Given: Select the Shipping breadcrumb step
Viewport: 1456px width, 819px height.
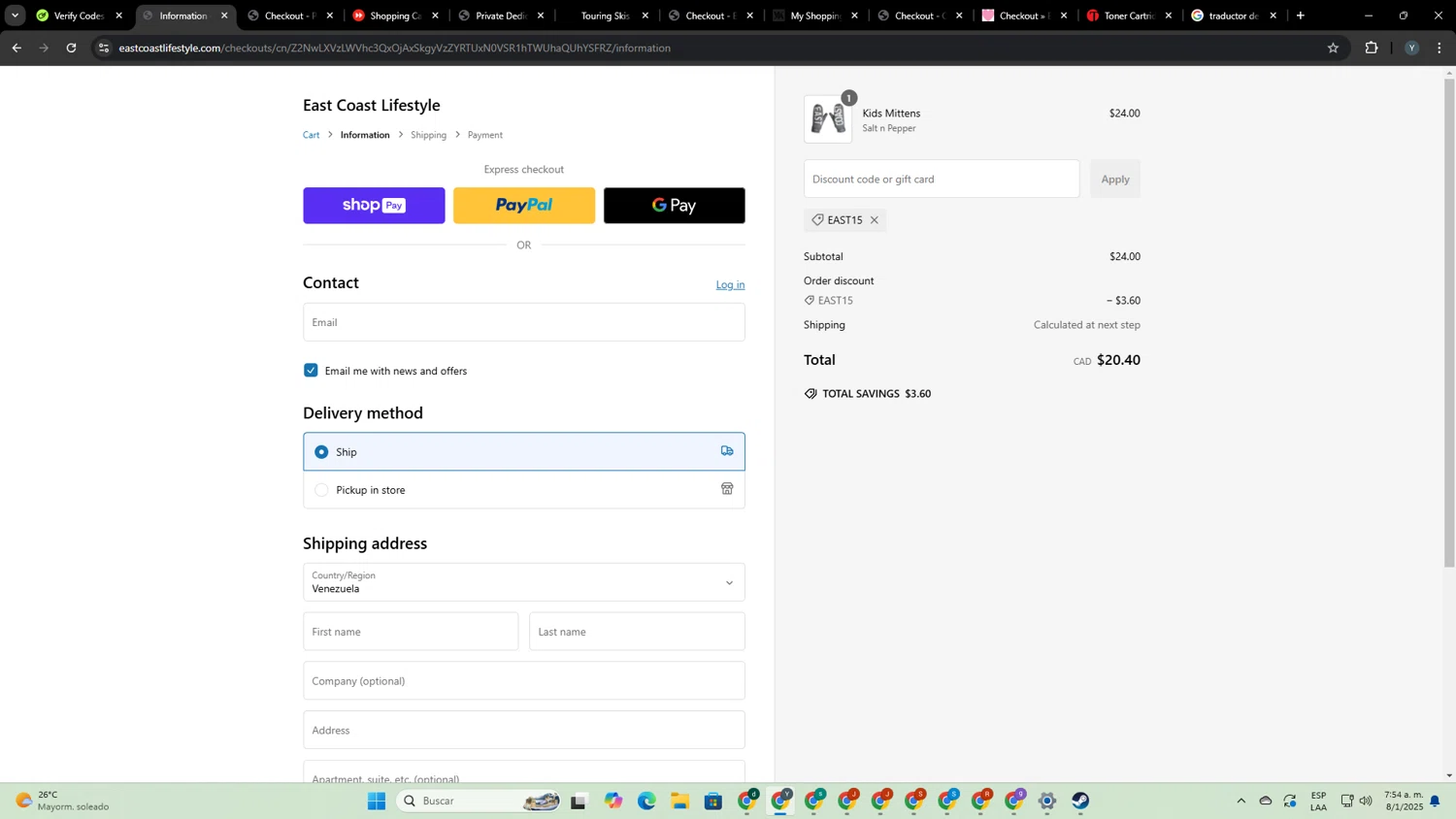Looking at the screenshot, I should (428, 135).
